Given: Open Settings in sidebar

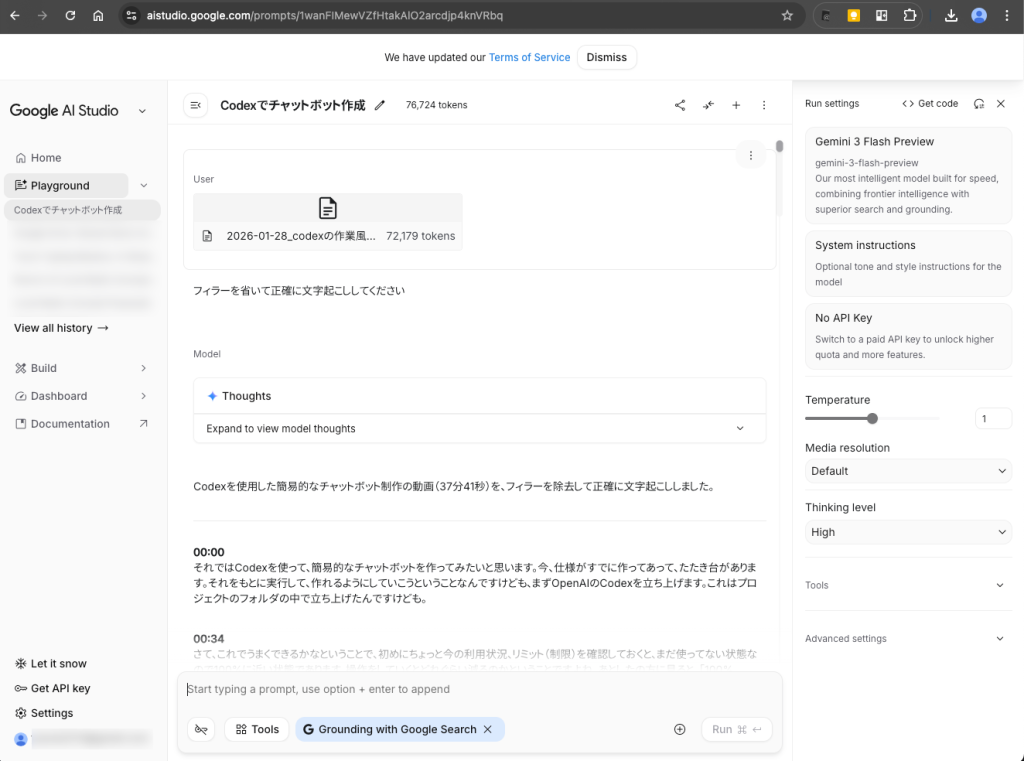Looking at the screenshot, I should (x=44, y=713).
